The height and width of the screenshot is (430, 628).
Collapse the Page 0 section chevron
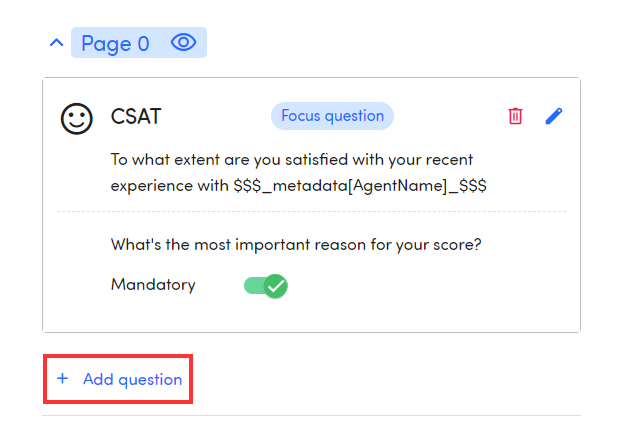[57, 43]
